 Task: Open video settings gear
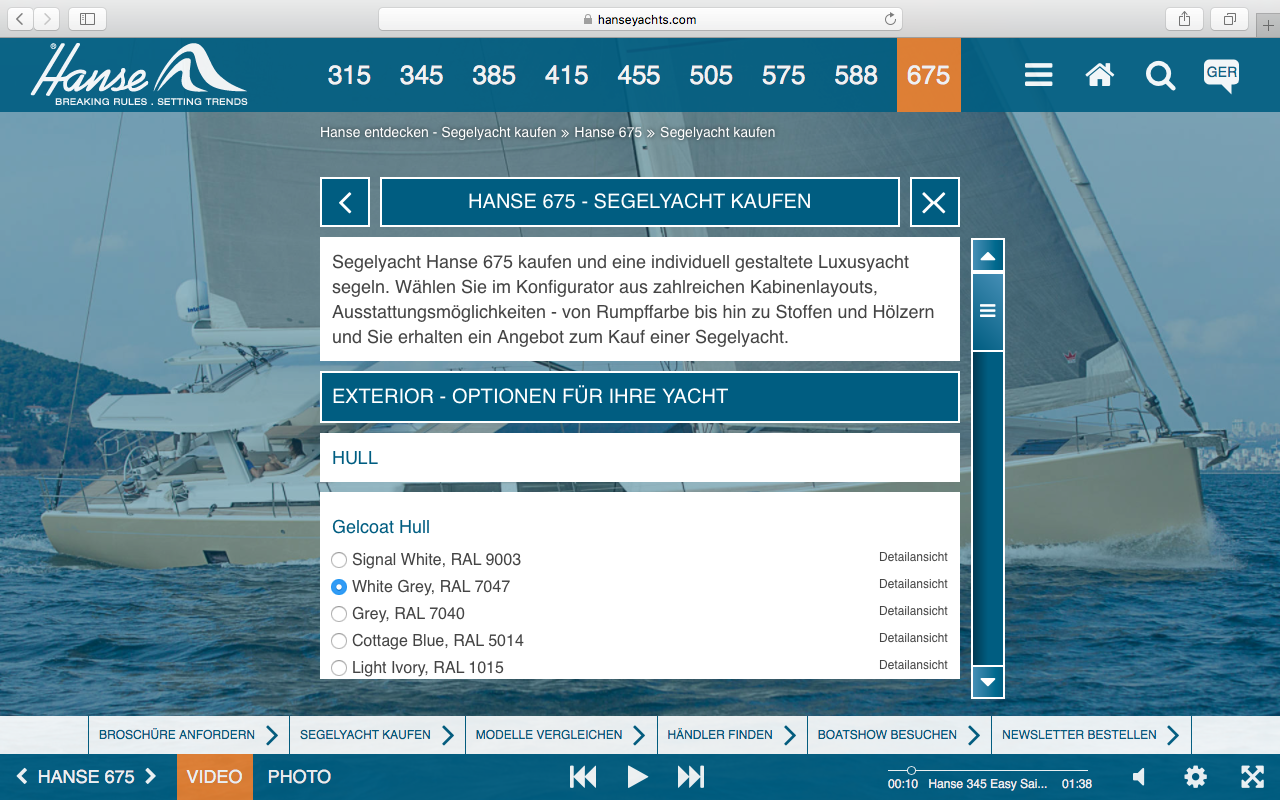pos(1195,777)
